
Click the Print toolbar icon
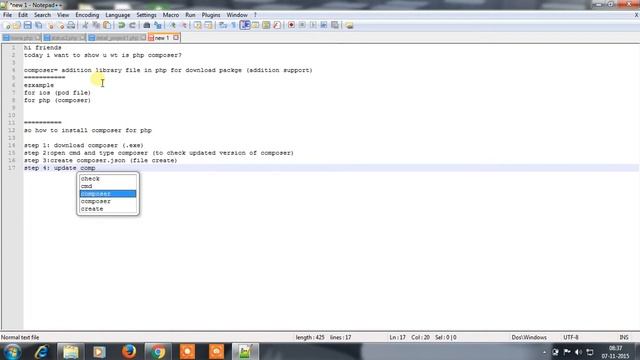pos(71,25)
